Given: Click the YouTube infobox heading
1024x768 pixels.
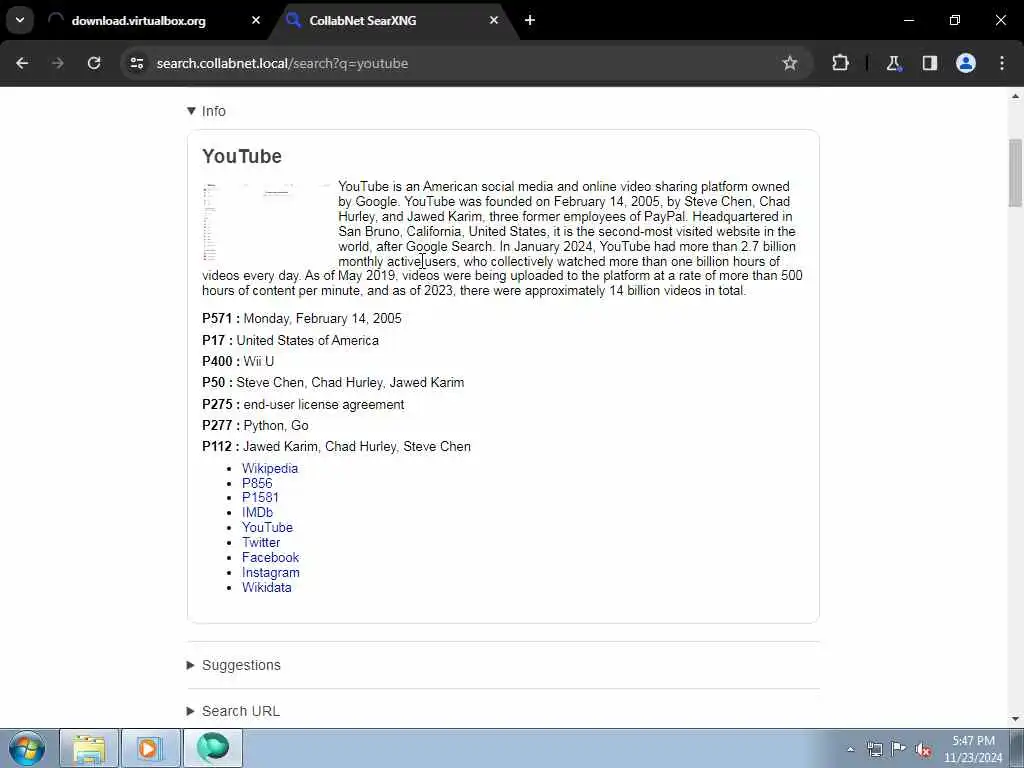Looking at the screenshot, I should (x=242, y=157).
